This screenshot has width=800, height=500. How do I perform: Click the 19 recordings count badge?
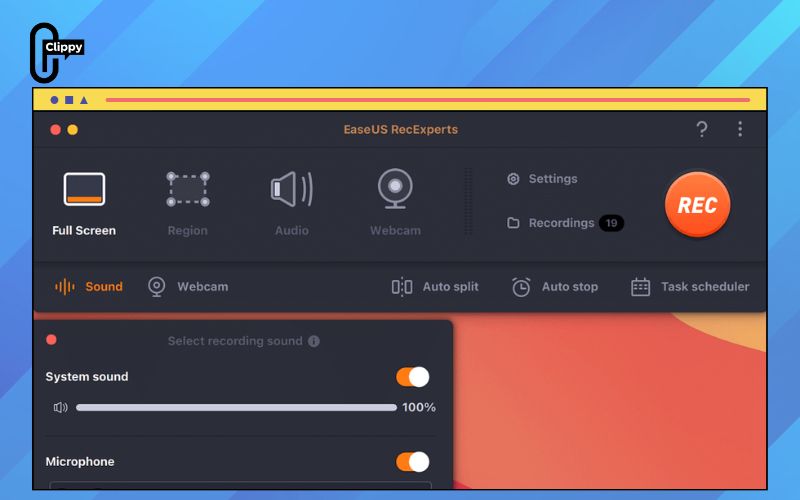tap(611, 223)
